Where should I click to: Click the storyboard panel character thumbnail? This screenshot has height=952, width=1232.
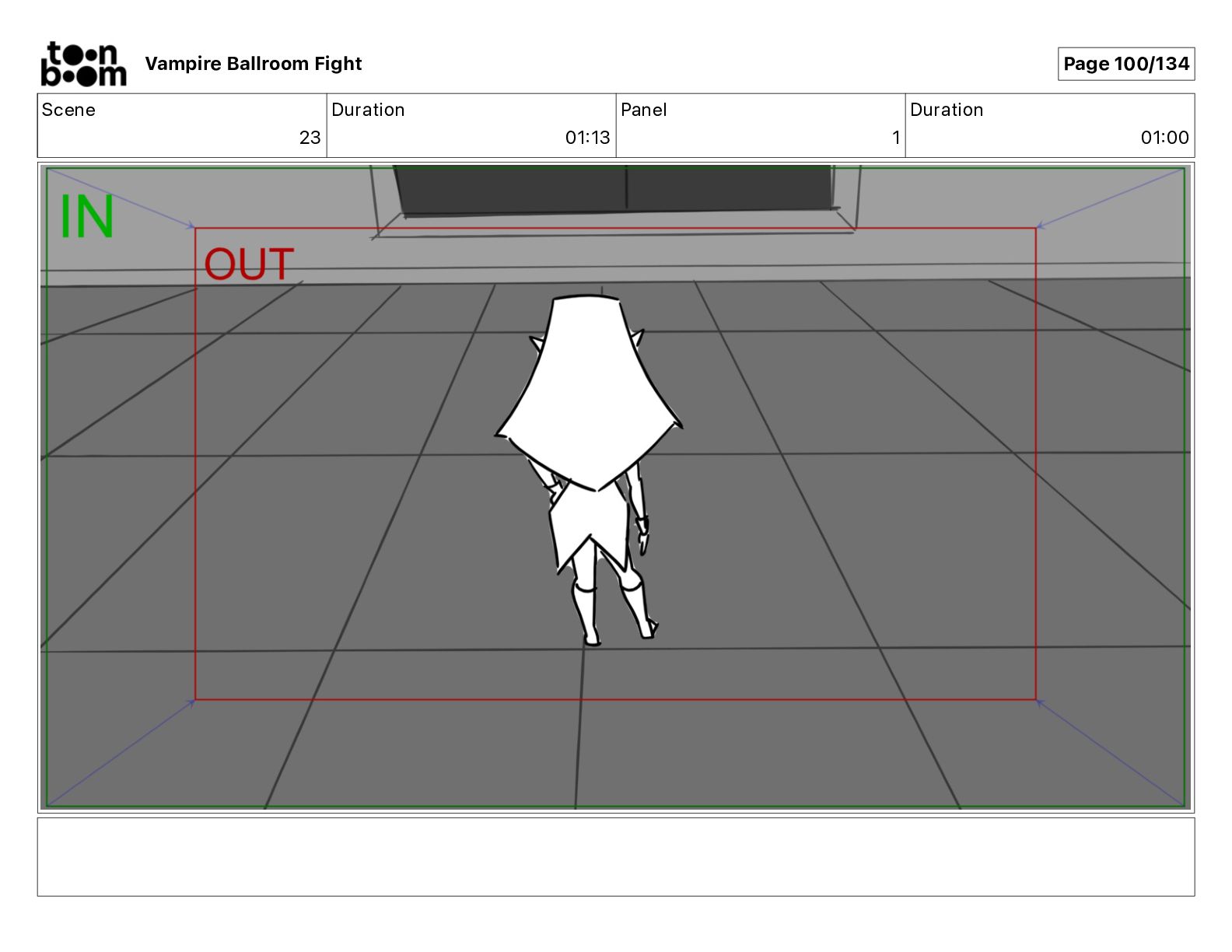590,470
